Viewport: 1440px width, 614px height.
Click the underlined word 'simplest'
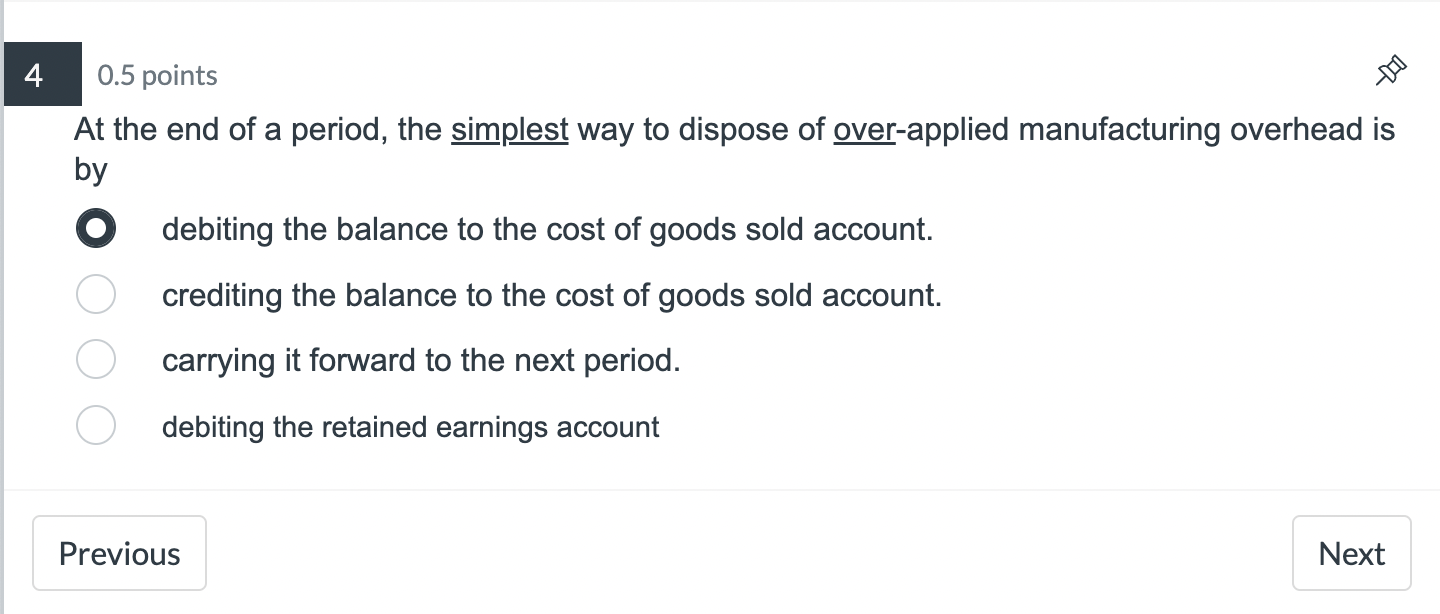pos(509,129)
